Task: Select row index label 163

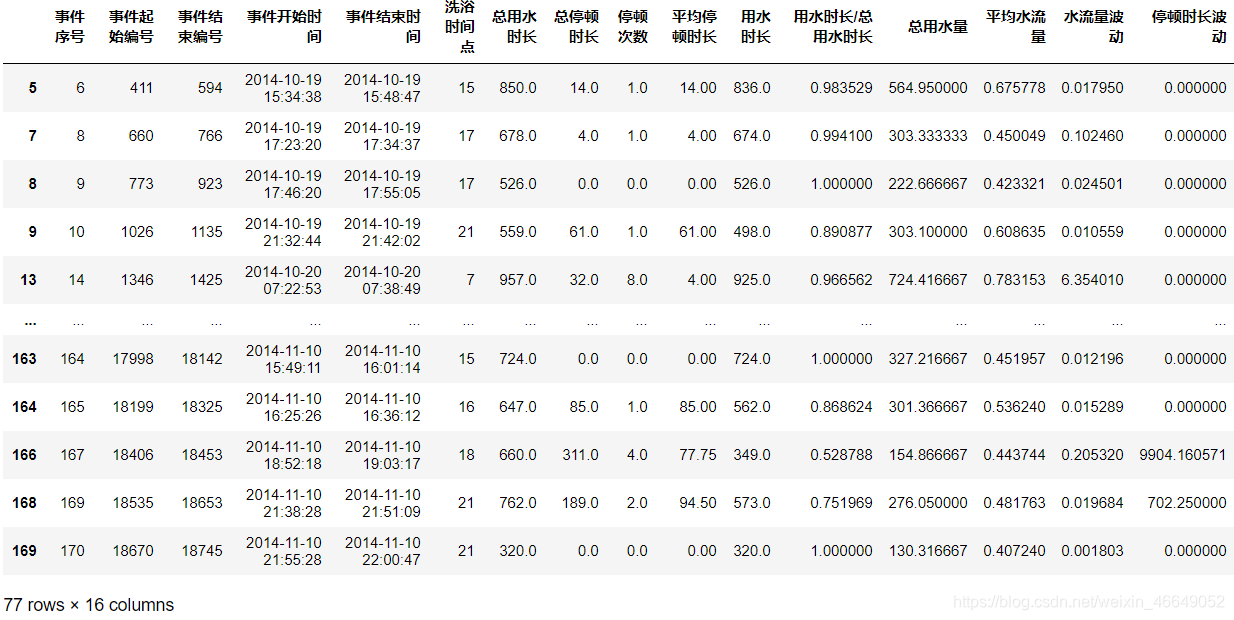Action: (24, 359)
